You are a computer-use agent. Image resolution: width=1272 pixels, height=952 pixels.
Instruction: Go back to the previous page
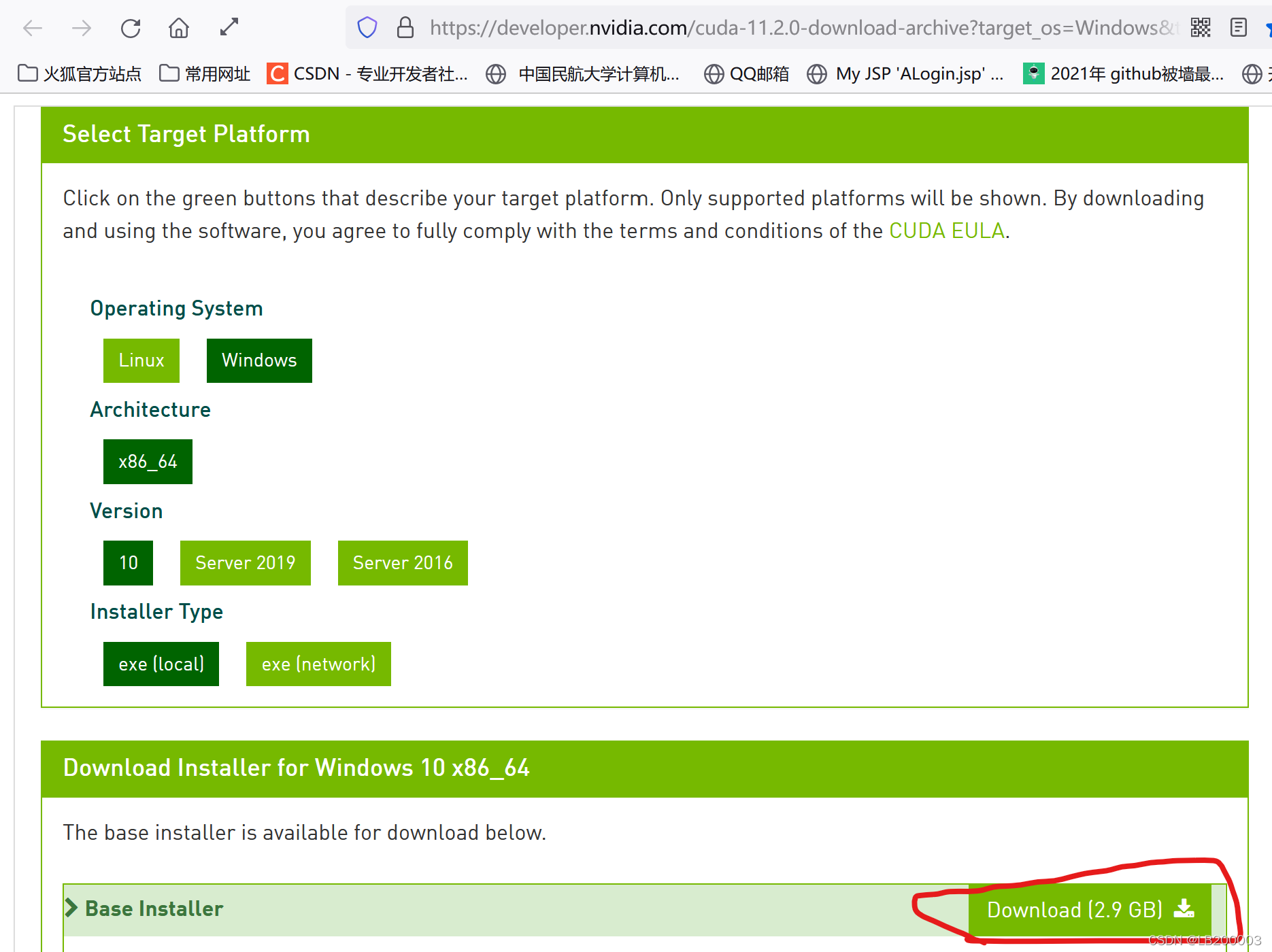tap(33, 28)
